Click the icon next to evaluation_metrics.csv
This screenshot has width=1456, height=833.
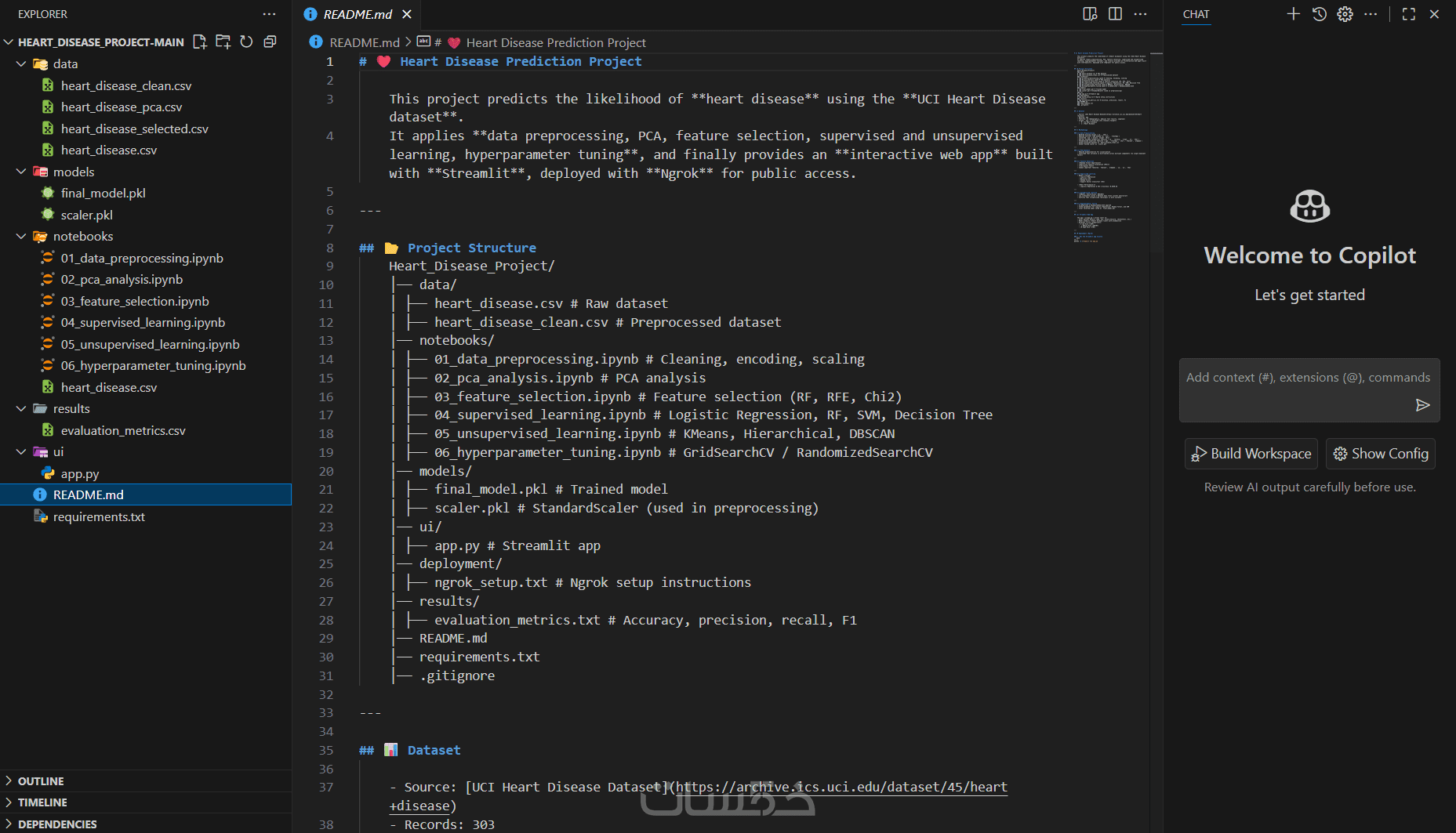[48, 430]
